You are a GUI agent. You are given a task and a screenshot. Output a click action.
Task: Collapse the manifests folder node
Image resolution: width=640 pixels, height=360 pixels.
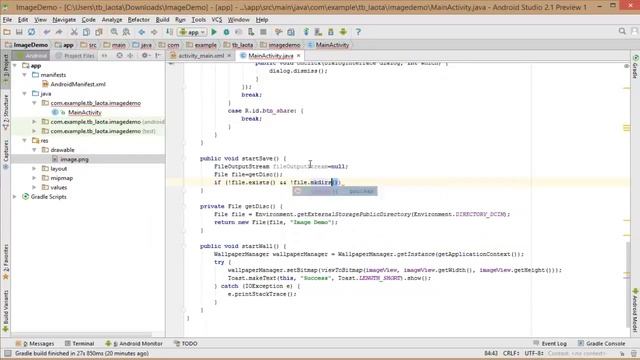coord(24,75)
